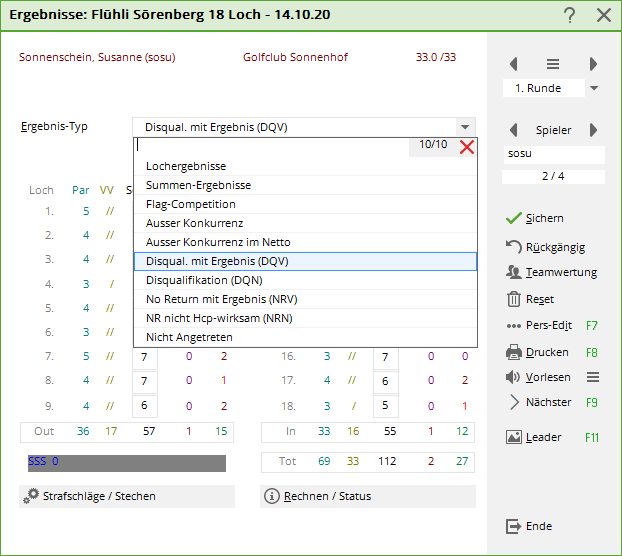This screenshot has width=622, height=556.
Task: Click the green checkmark Sichern icon
Action: click(514, 218)
